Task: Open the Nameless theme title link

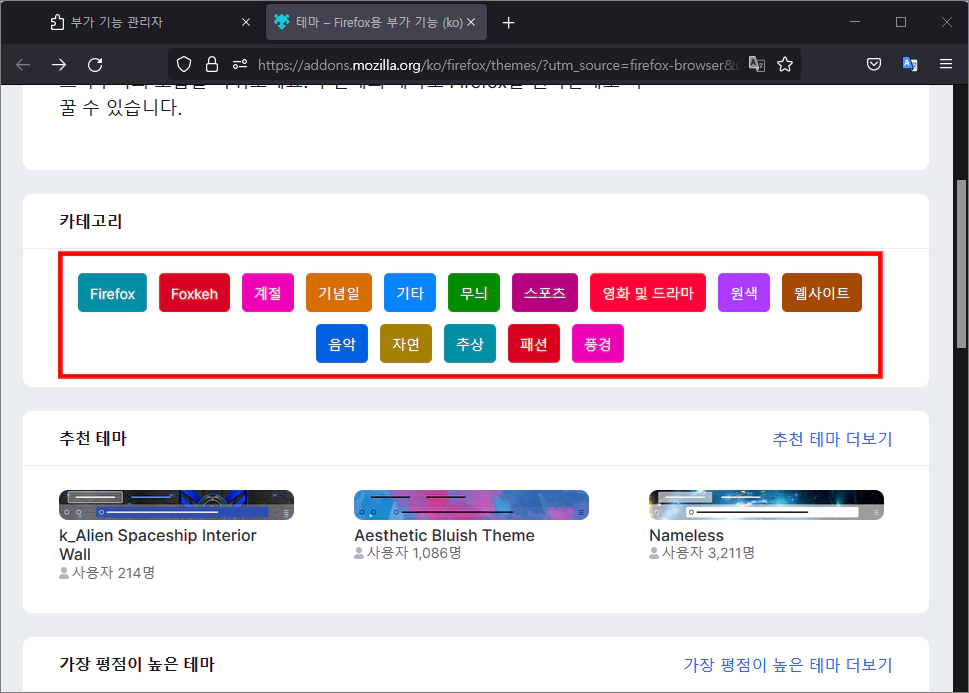Action: 686,535
